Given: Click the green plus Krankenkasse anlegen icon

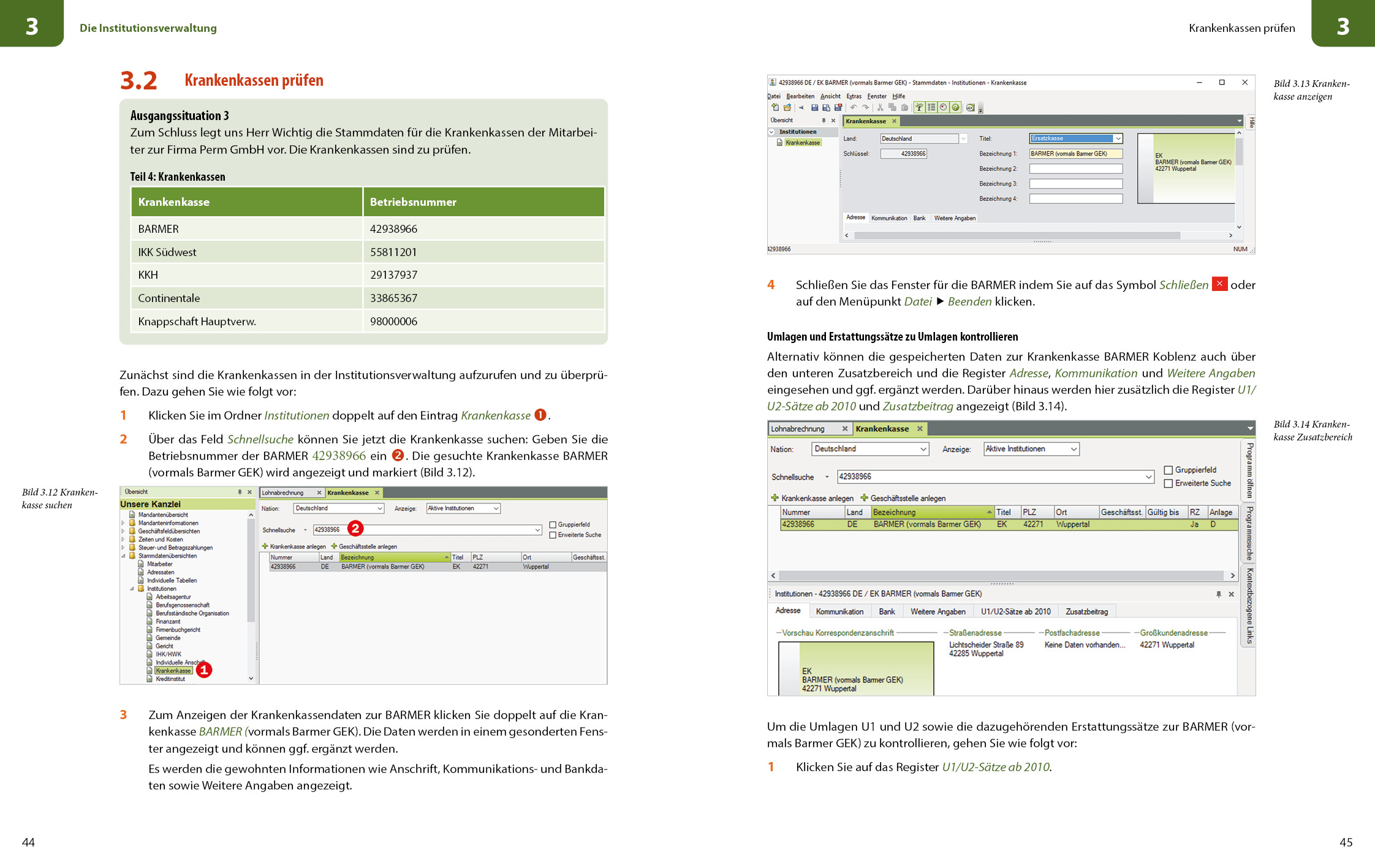Looking at the screenshot, I should coord(775,498).
